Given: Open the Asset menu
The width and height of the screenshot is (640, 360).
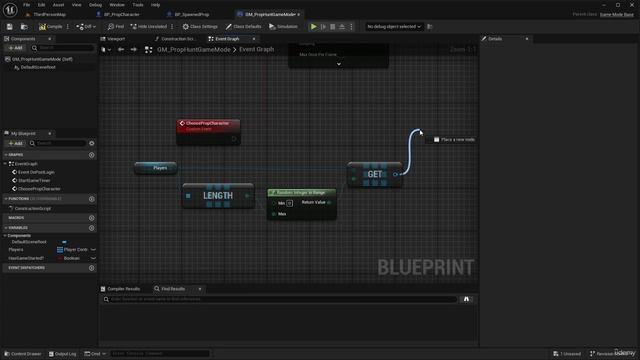Looking at the screenshot, I should coord(58,5).
